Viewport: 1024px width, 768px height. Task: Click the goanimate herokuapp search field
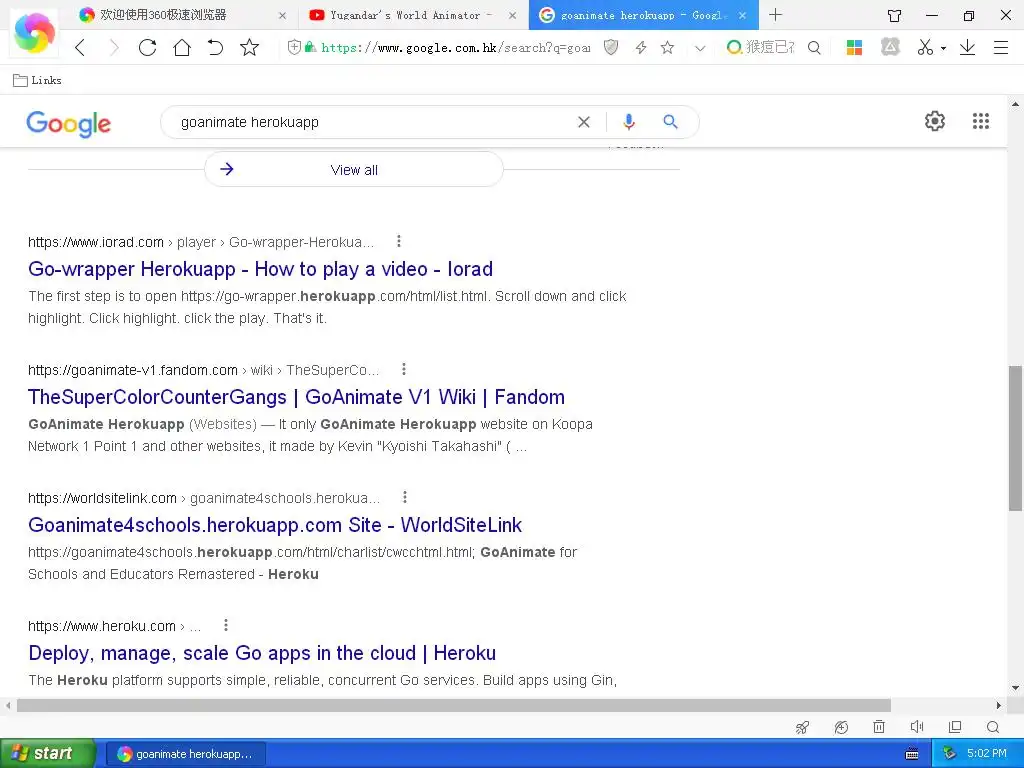click(372, 122)
